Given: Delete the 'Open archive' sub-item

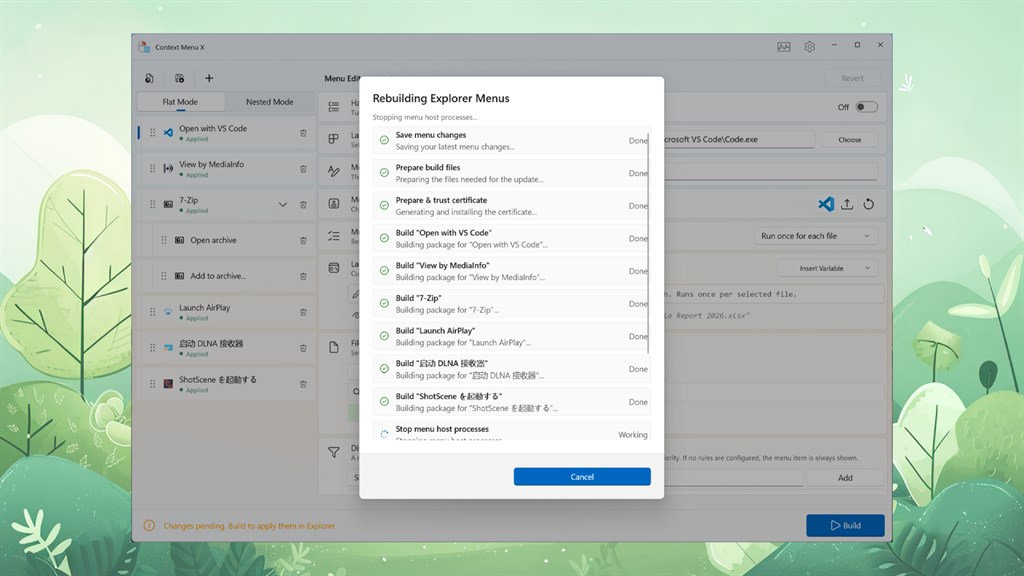Looking at the screenshot, I should point(303,240).
